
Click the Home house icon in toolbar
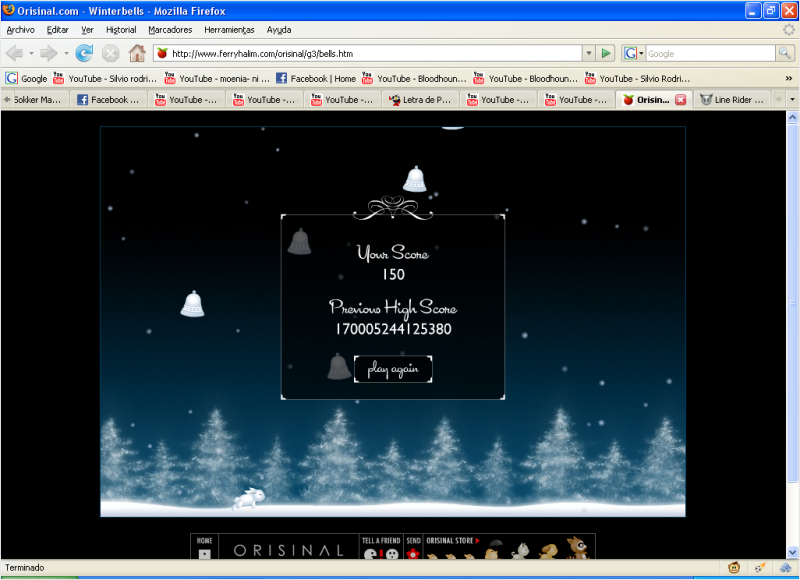(x=137, y=53)
